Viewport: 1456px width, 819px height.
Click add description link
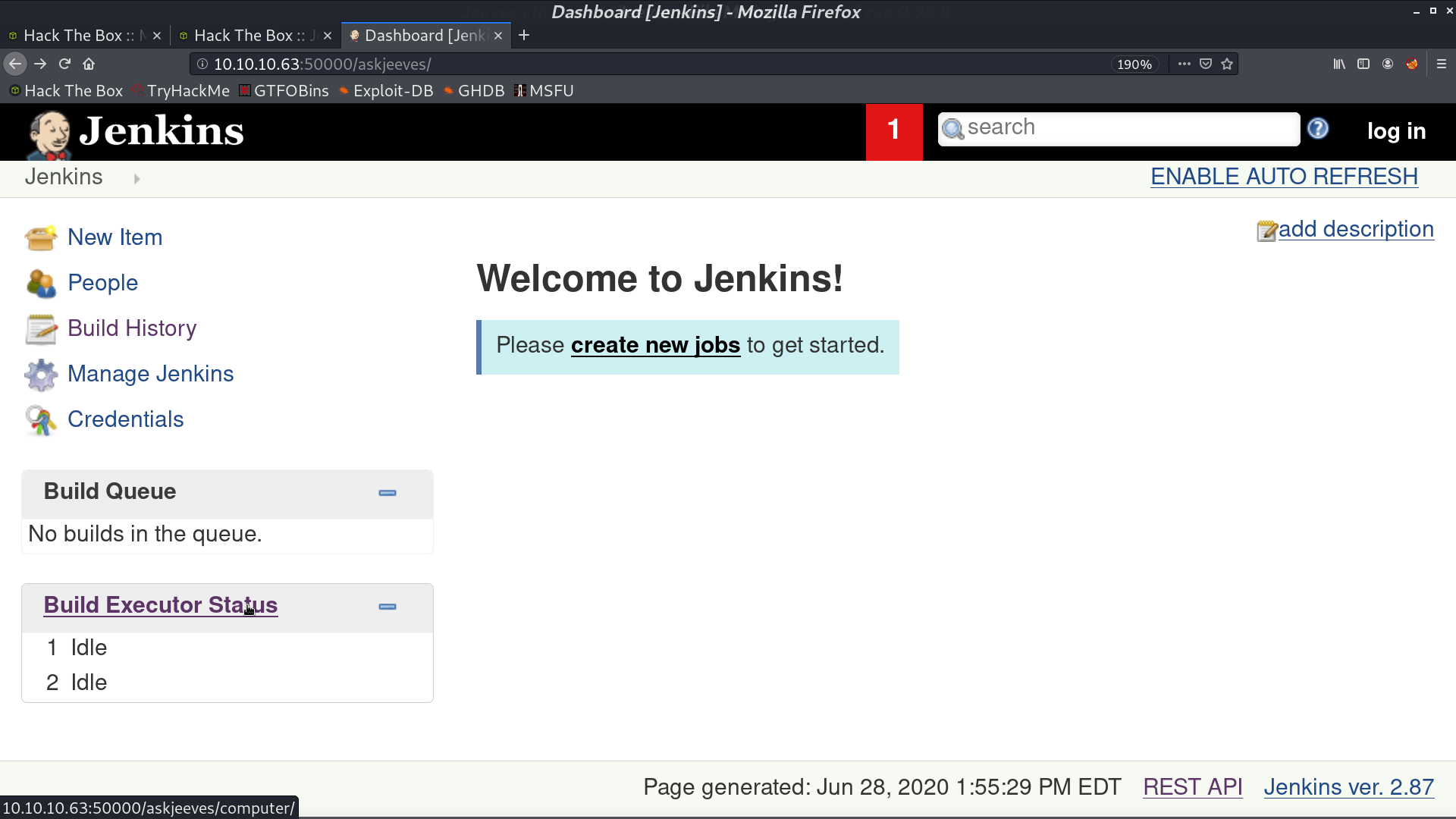[x=1356, y=230]
